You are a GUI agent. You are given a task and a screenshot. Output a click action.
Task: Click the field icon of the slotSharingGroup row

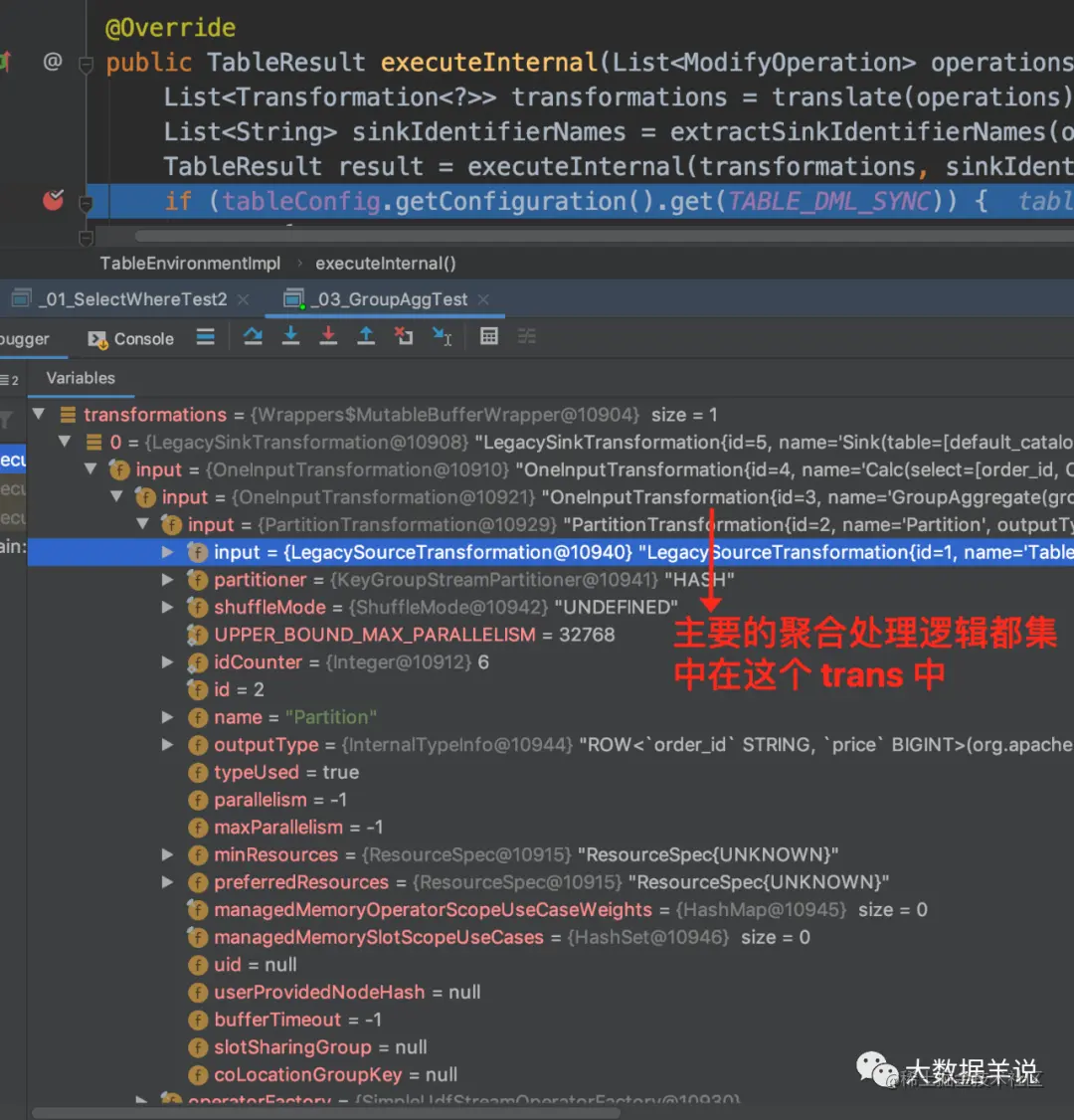(197, 1047)
